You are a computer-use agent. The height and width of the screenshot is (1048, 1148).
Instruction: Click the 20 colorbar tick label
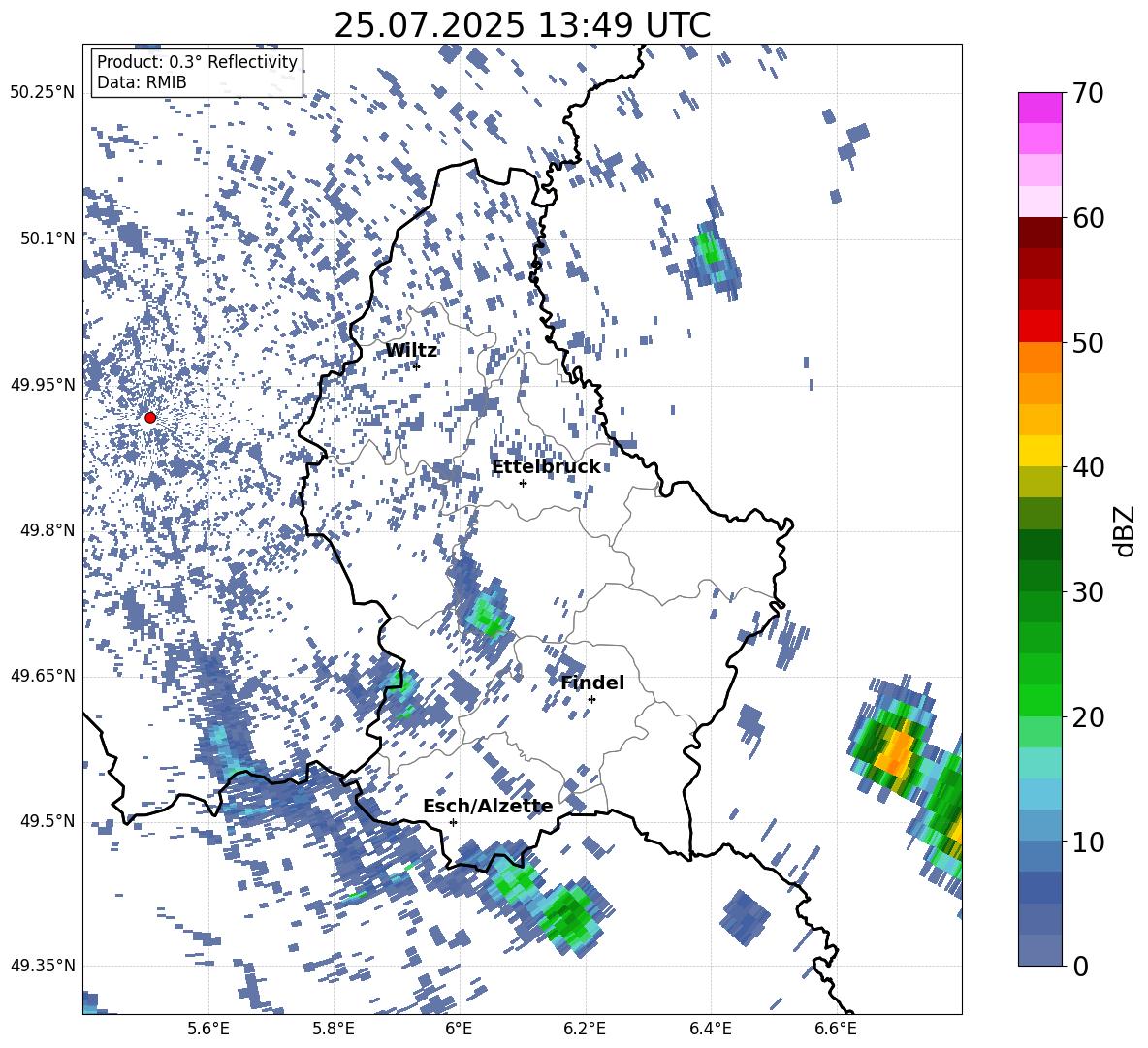coord(1089,717)
